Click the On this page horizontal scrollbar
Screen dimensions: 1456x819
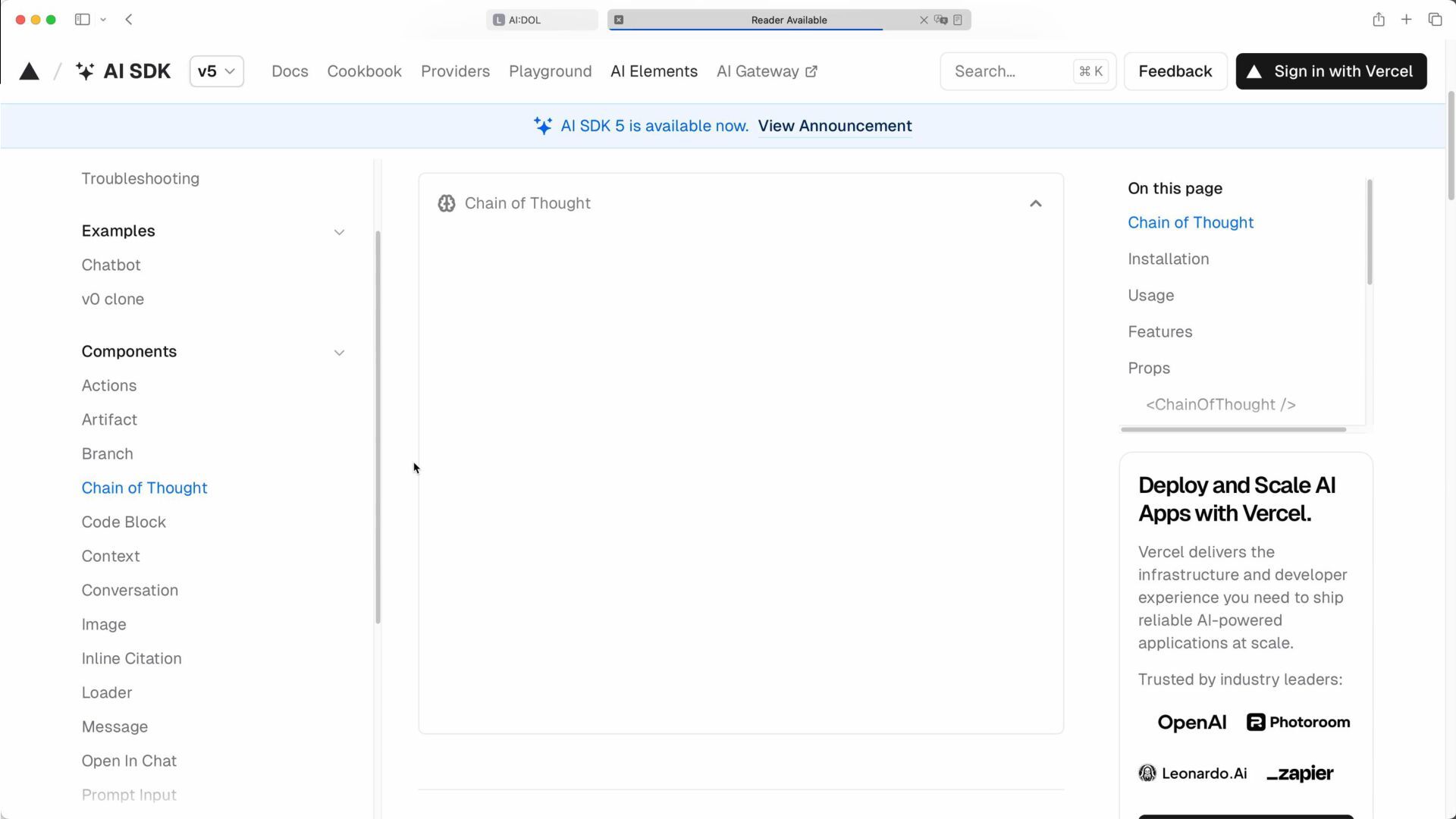(1233, 429)
